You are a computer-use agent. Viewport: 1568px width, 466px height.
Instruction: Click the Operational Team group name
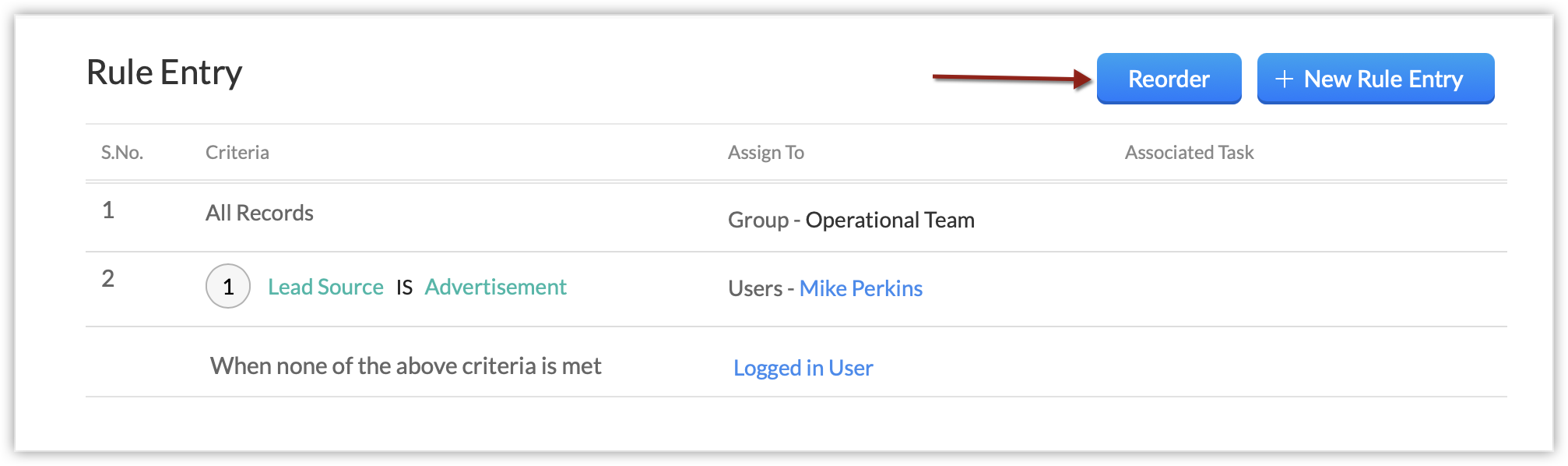click(890, 220)
